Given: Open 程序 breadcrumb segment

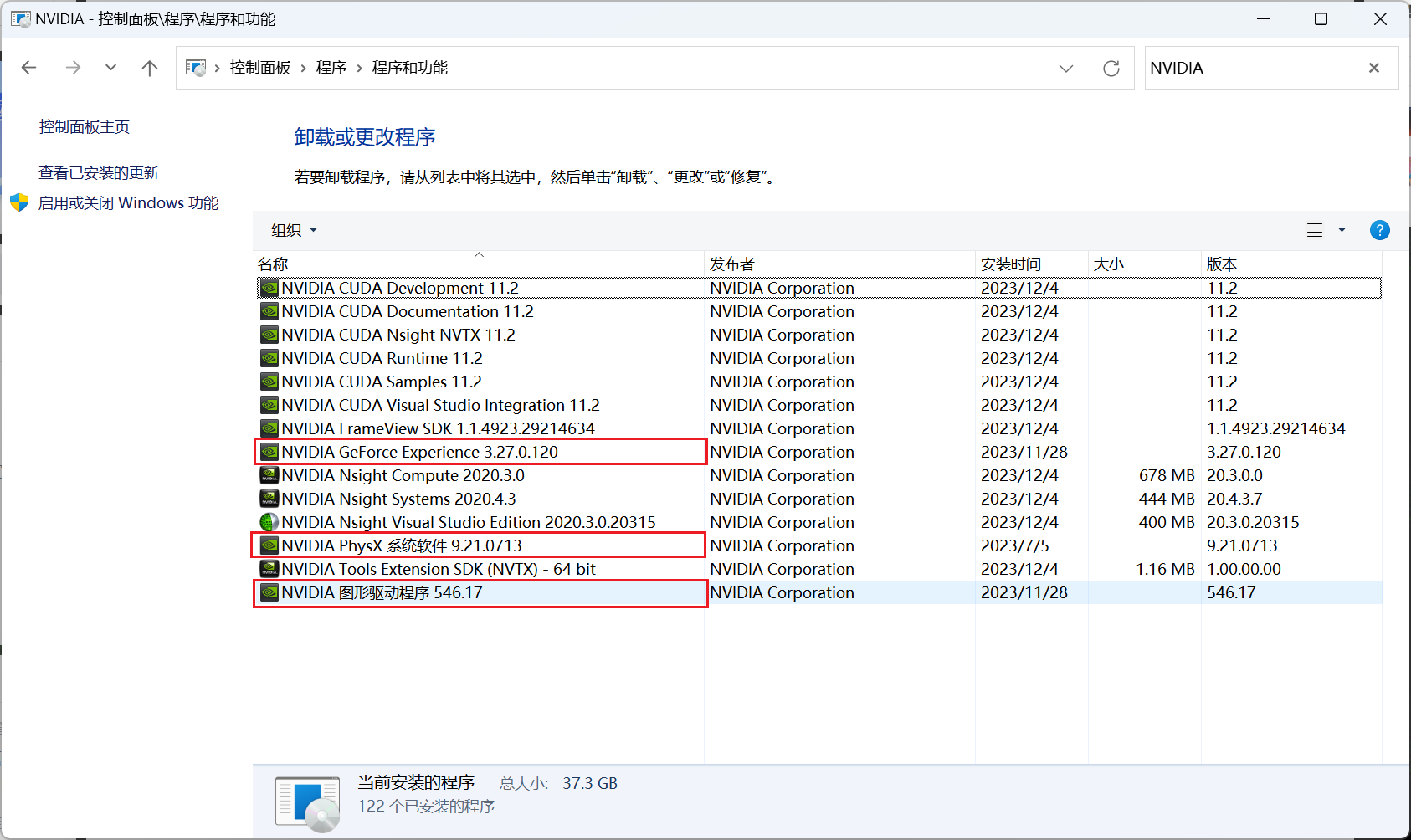Looking at the screenshot, I should click(x=331, y=68).
